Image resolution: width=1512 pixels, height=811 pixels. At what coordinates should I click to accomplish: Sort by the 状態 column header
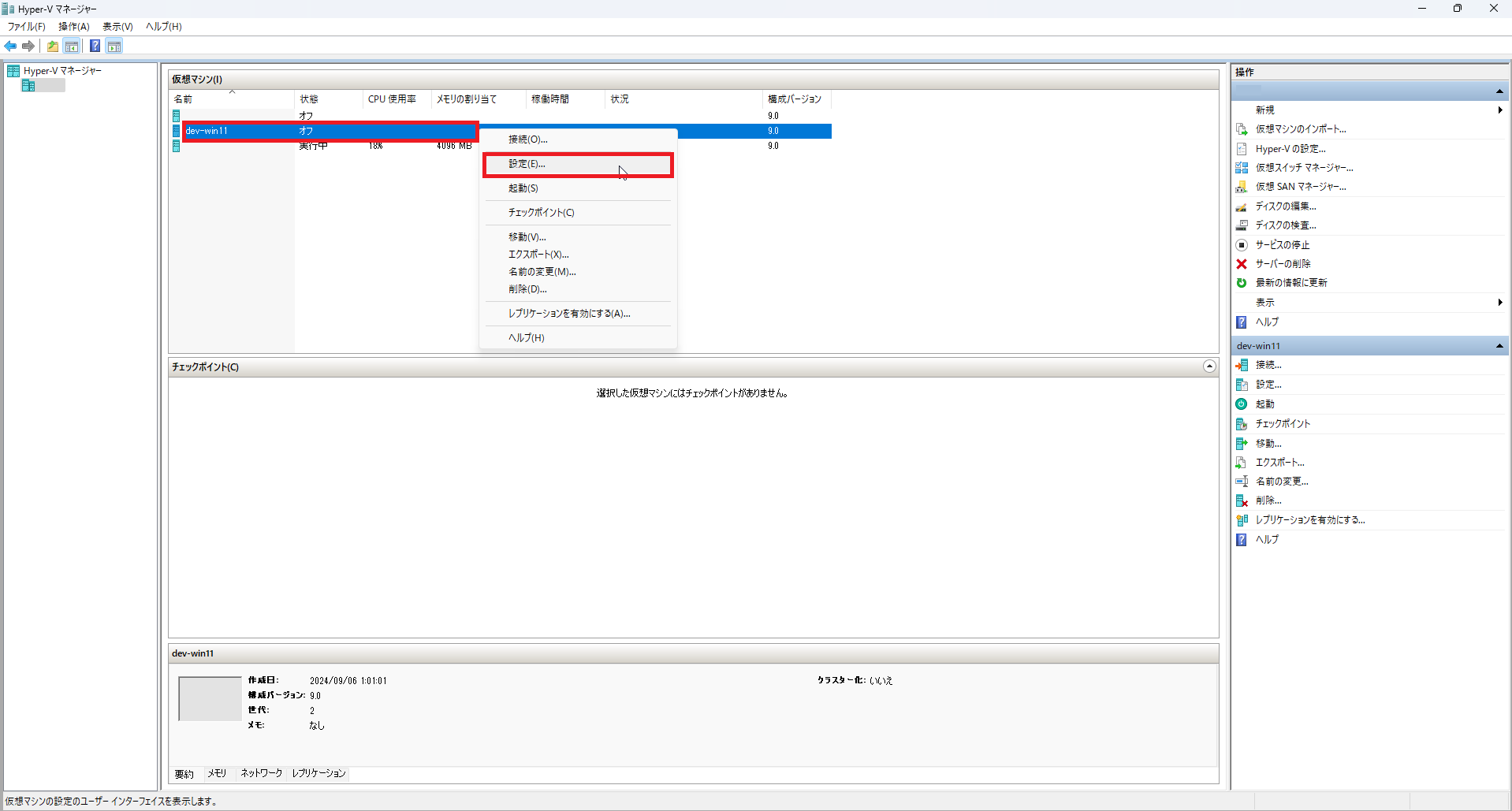(x=329, y=99)
